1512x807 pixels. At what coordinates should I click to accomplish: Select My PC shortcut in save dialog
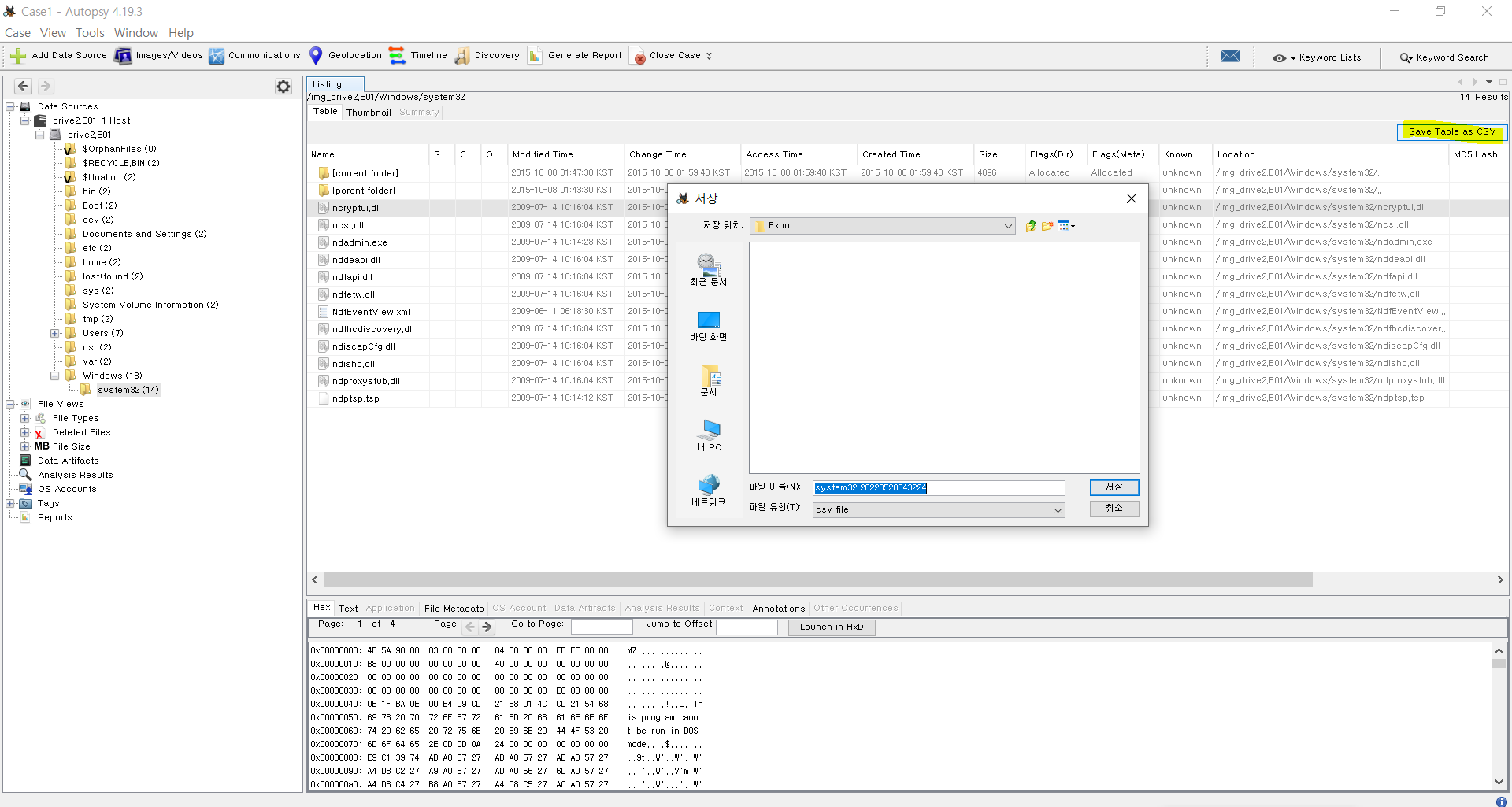coord(708,435)
